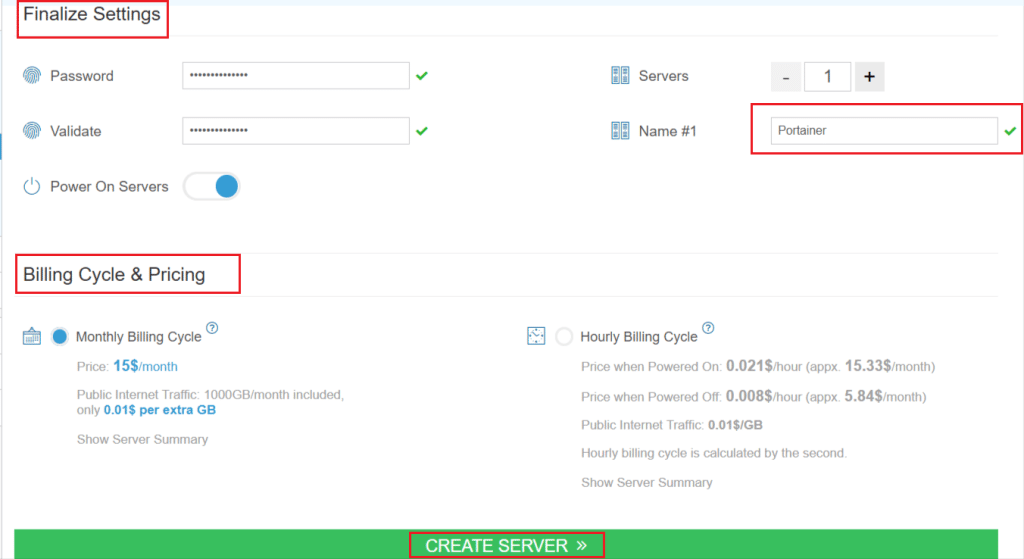Open help tooltip for Monthly Billing Cycle
Image resolution: width=1024 pixels, height=559 pixels.
pyautogui.click(x=212, y=328)
